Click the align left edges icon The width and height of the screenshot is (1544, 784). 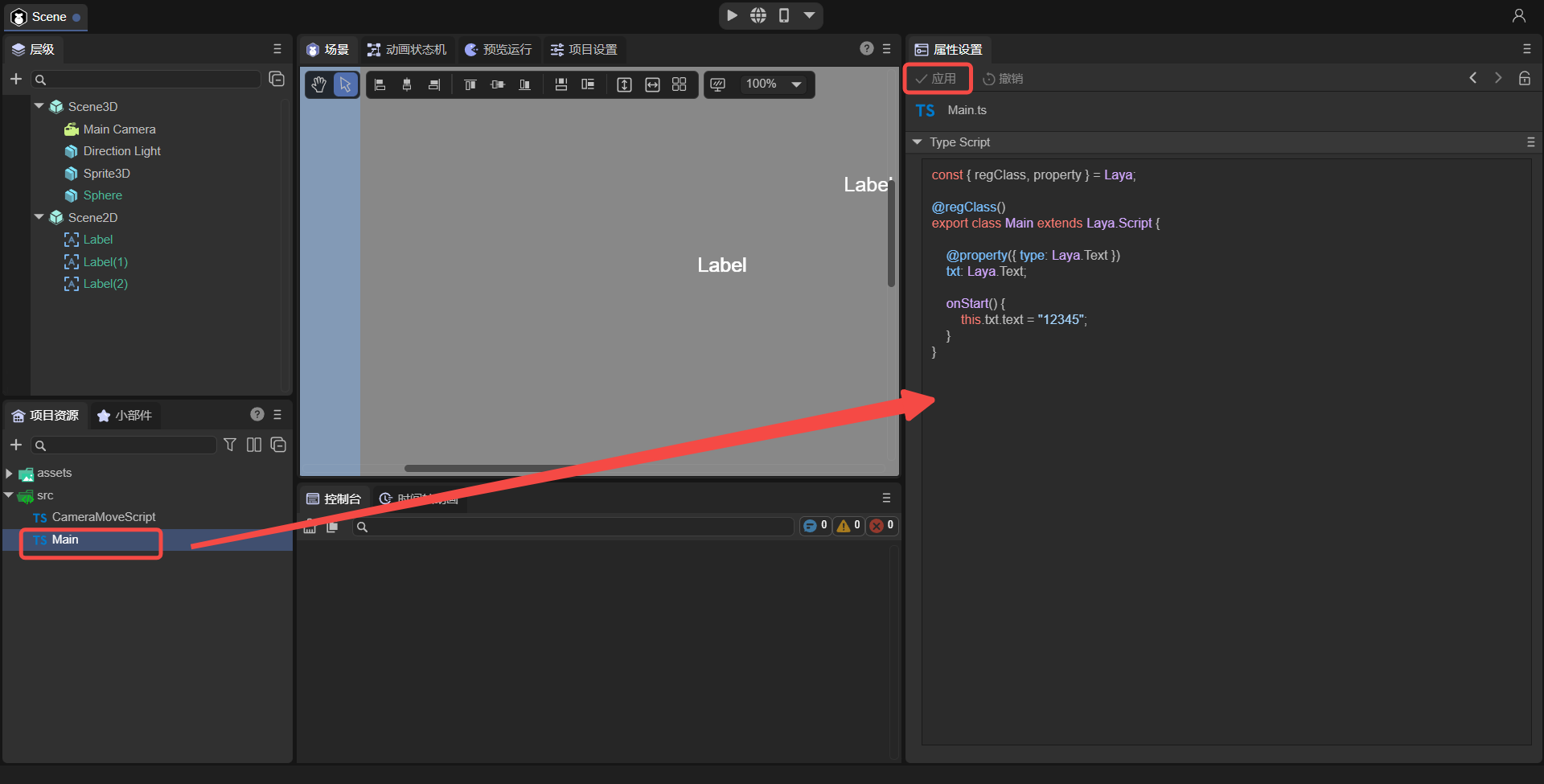(x=380, y=84)
